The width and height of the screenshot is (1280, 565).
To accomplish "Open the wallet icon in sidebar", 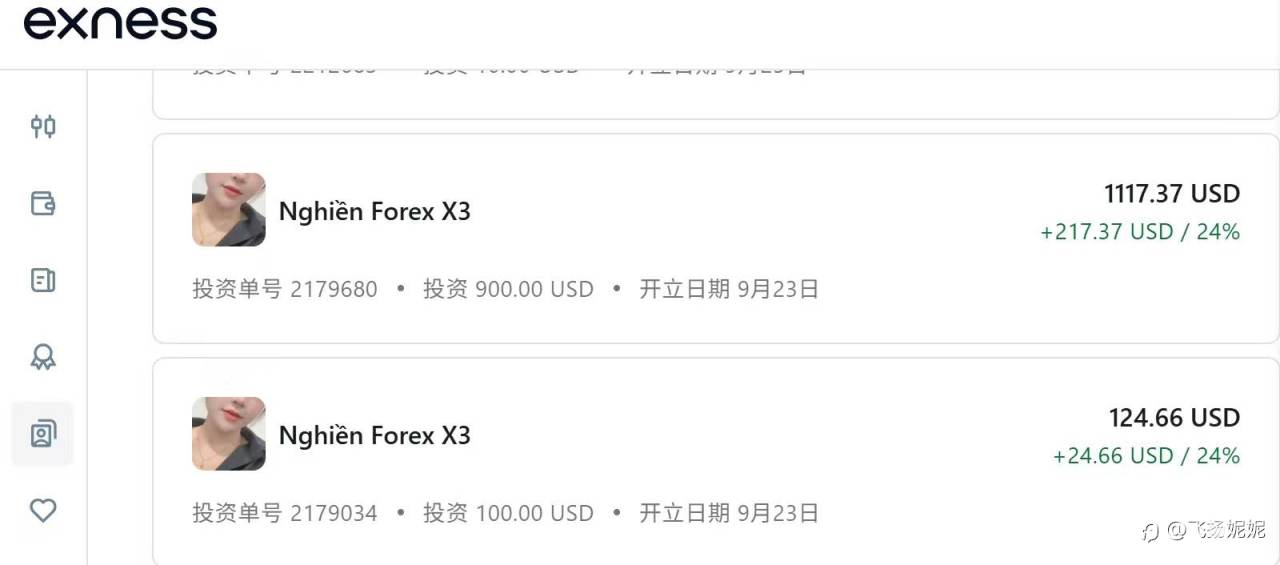I will (43, 204).
